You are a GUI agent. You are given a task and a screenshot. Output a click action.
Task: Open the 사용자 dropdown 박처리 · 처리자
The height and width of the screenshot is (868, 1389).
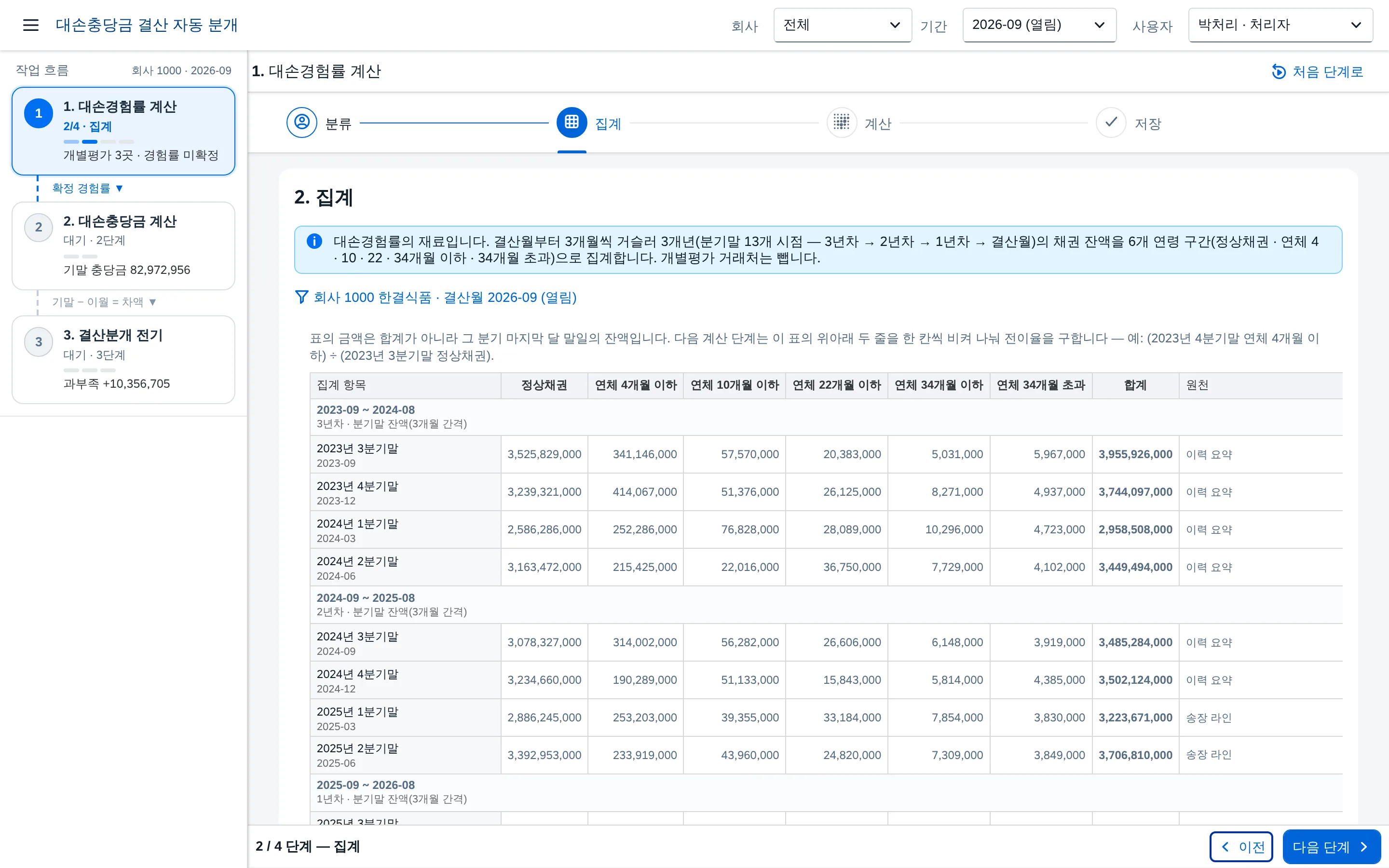pyautogui.click(x=1280, y=25)
